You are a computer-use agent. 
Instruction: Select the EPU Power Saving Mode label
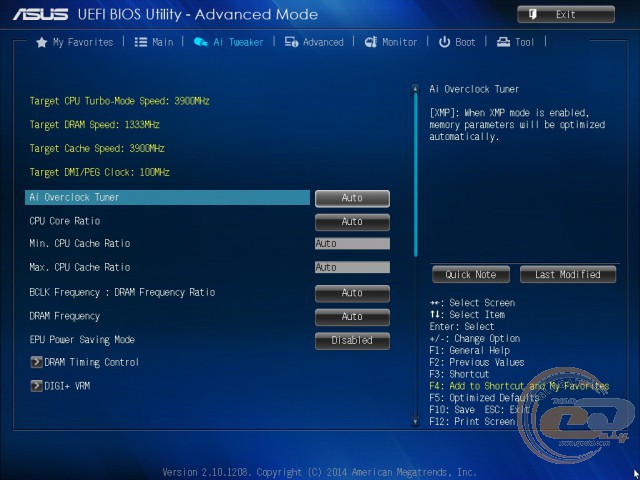tap(82, 340)
